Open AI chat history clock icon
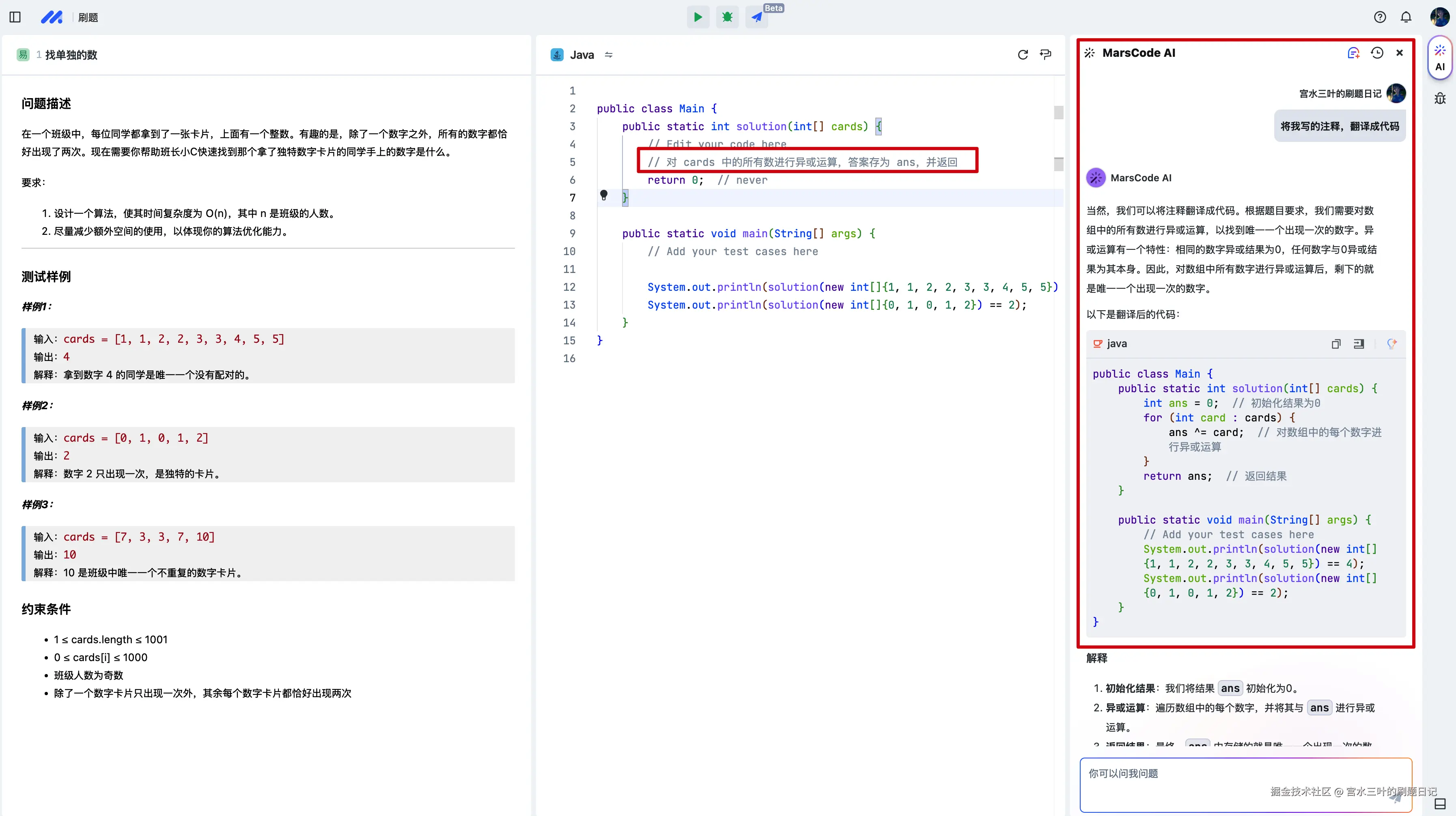The image size is (1456, 816). [x=1377, y=52]
